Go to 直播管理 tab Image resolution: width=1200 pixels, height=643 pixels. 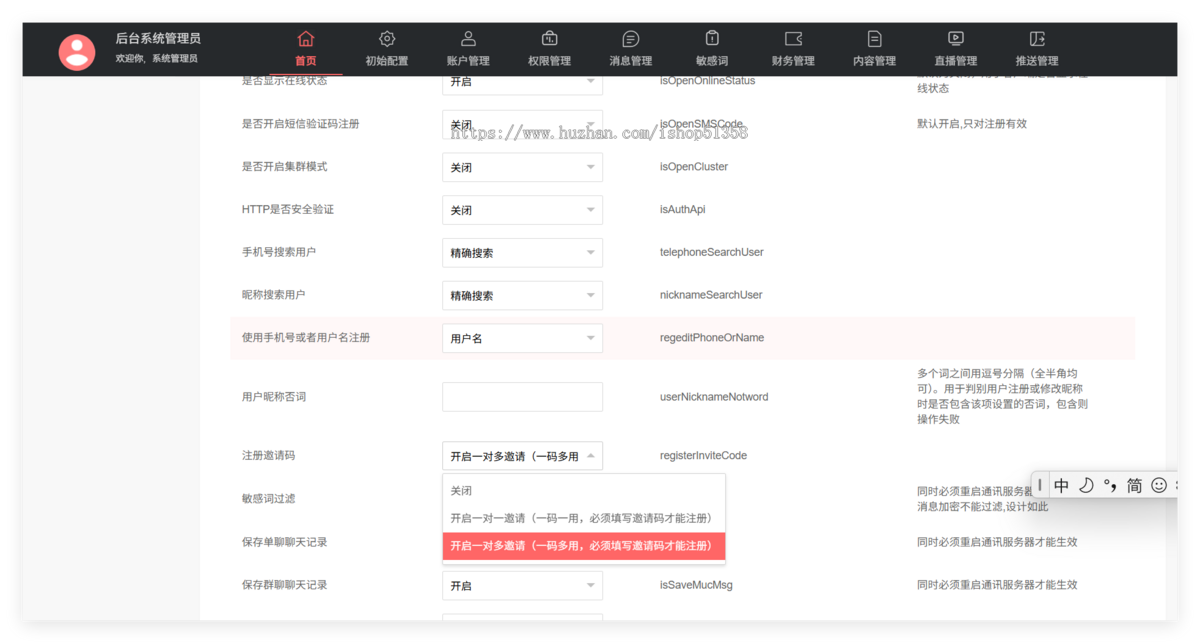pyautogui.click(x=955, y=49)
